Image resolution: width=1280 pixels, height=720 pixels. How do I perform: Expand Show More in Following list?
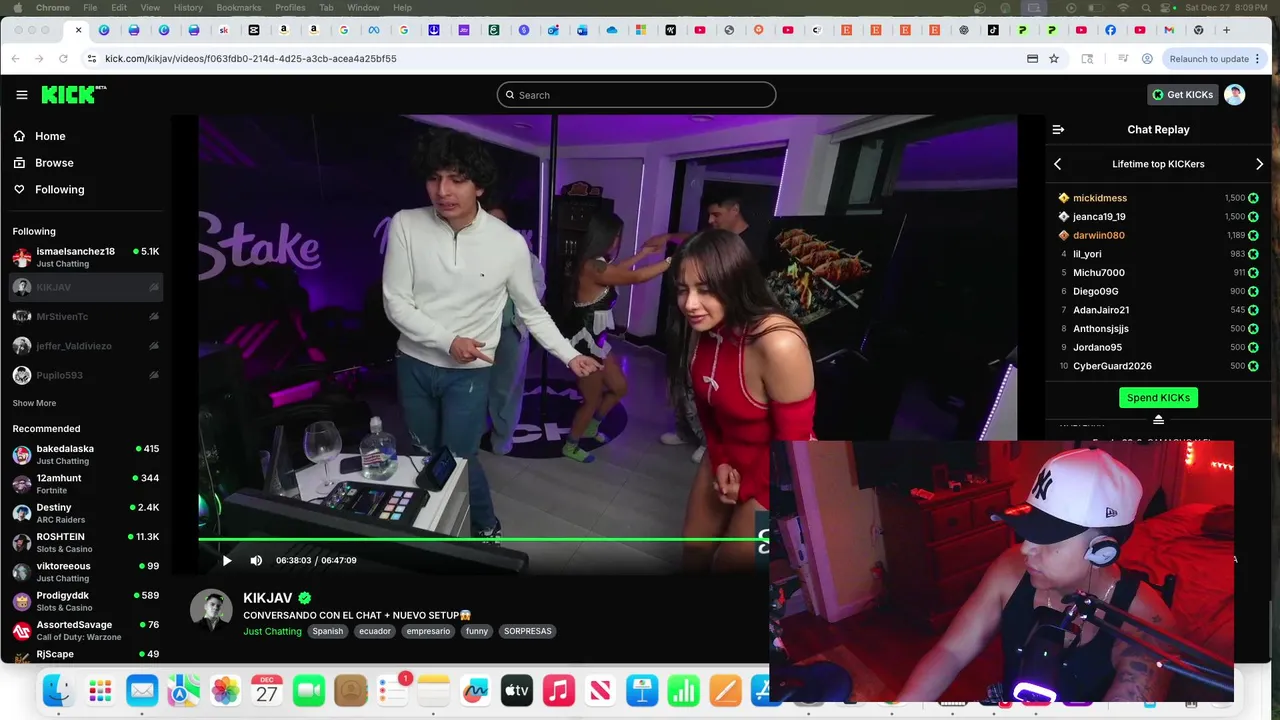pos(34,403)
